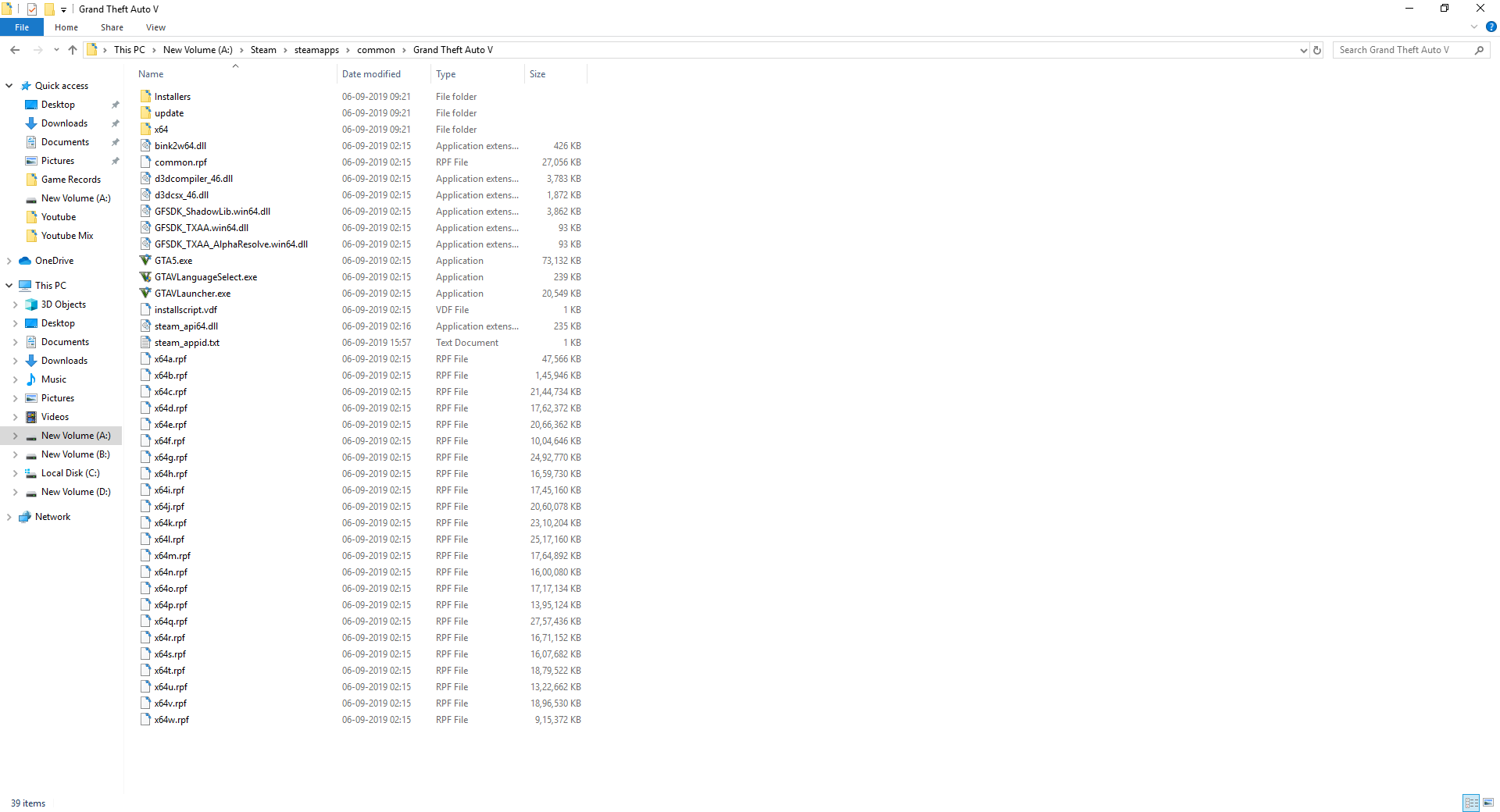The image size is (1500, 812).
Task: Open Videos in the navigation pane
Action: tap(55, 417)
